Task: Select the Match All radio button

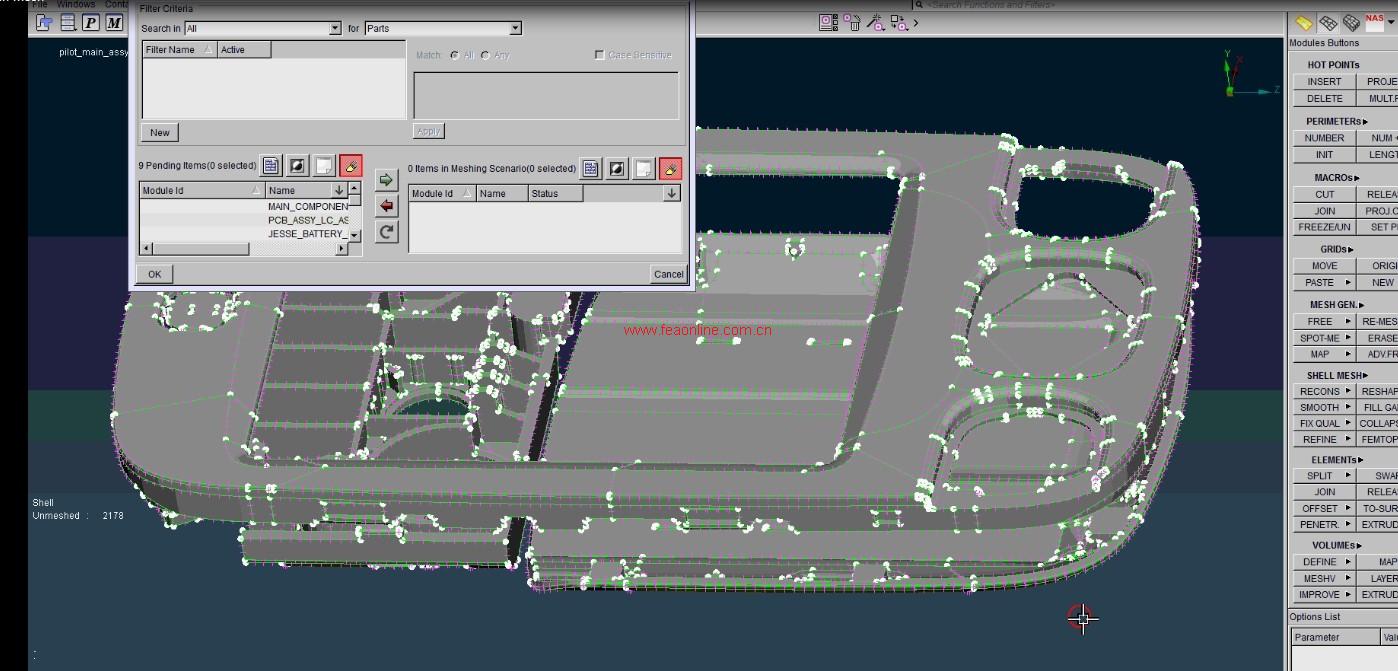Action: (x=455, y=55)
